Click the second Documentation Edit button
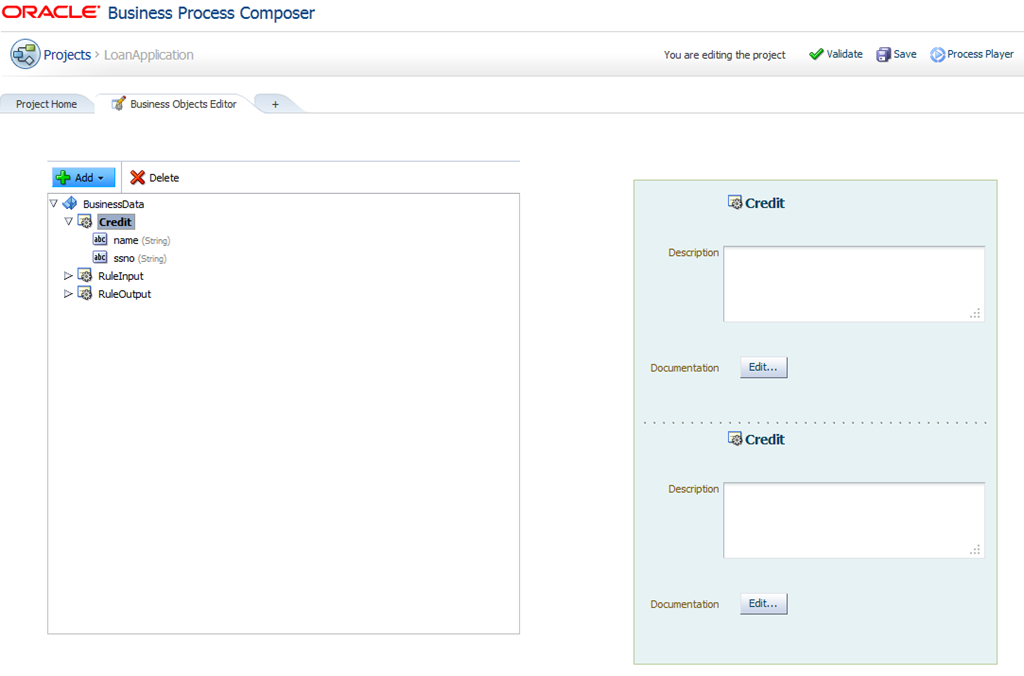The width and height of the screenshot is (1024, 676). coord(763,604)
